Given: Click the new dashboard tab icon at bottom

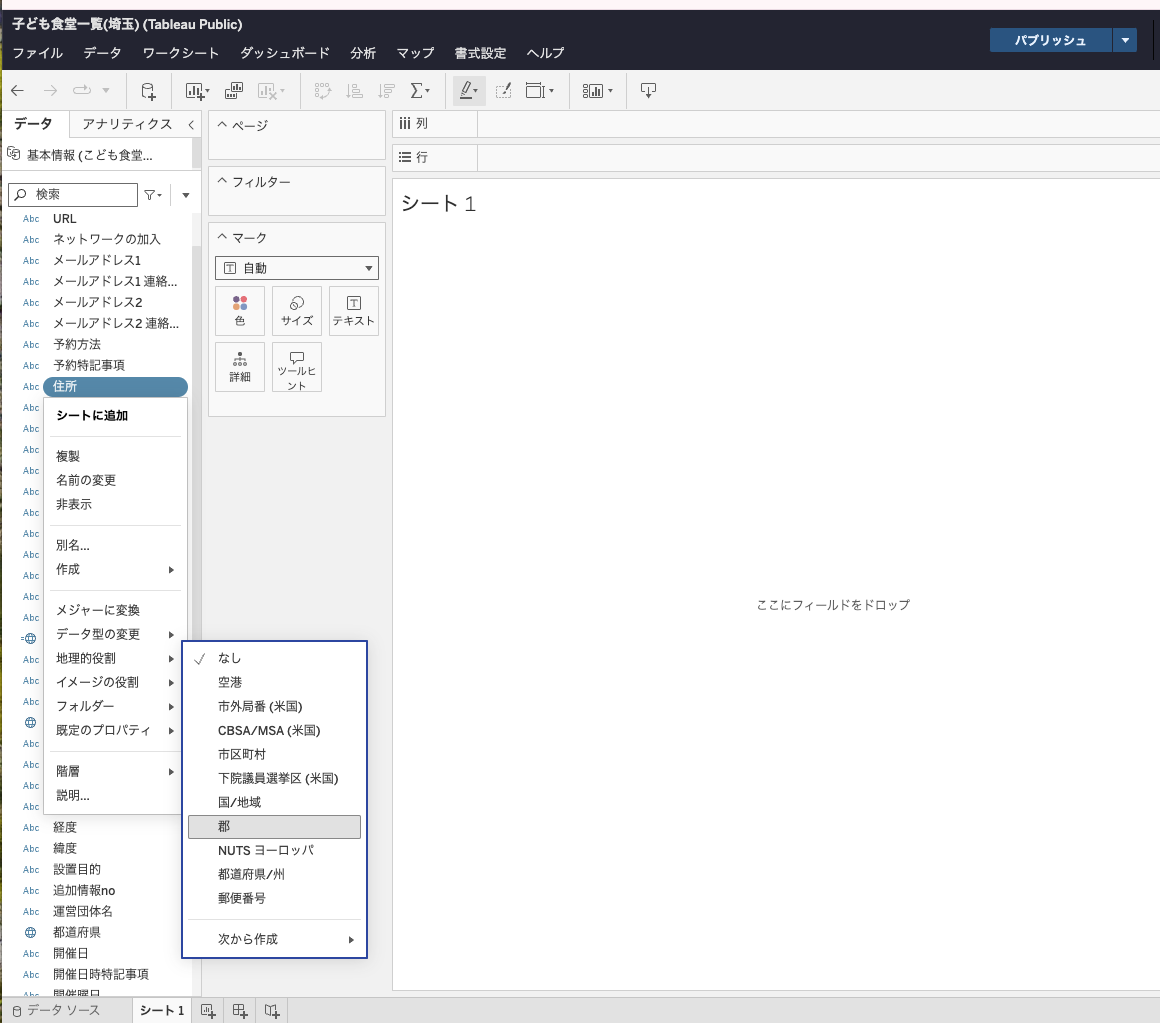Looking at the screenshot, I should pos(240,1010).
